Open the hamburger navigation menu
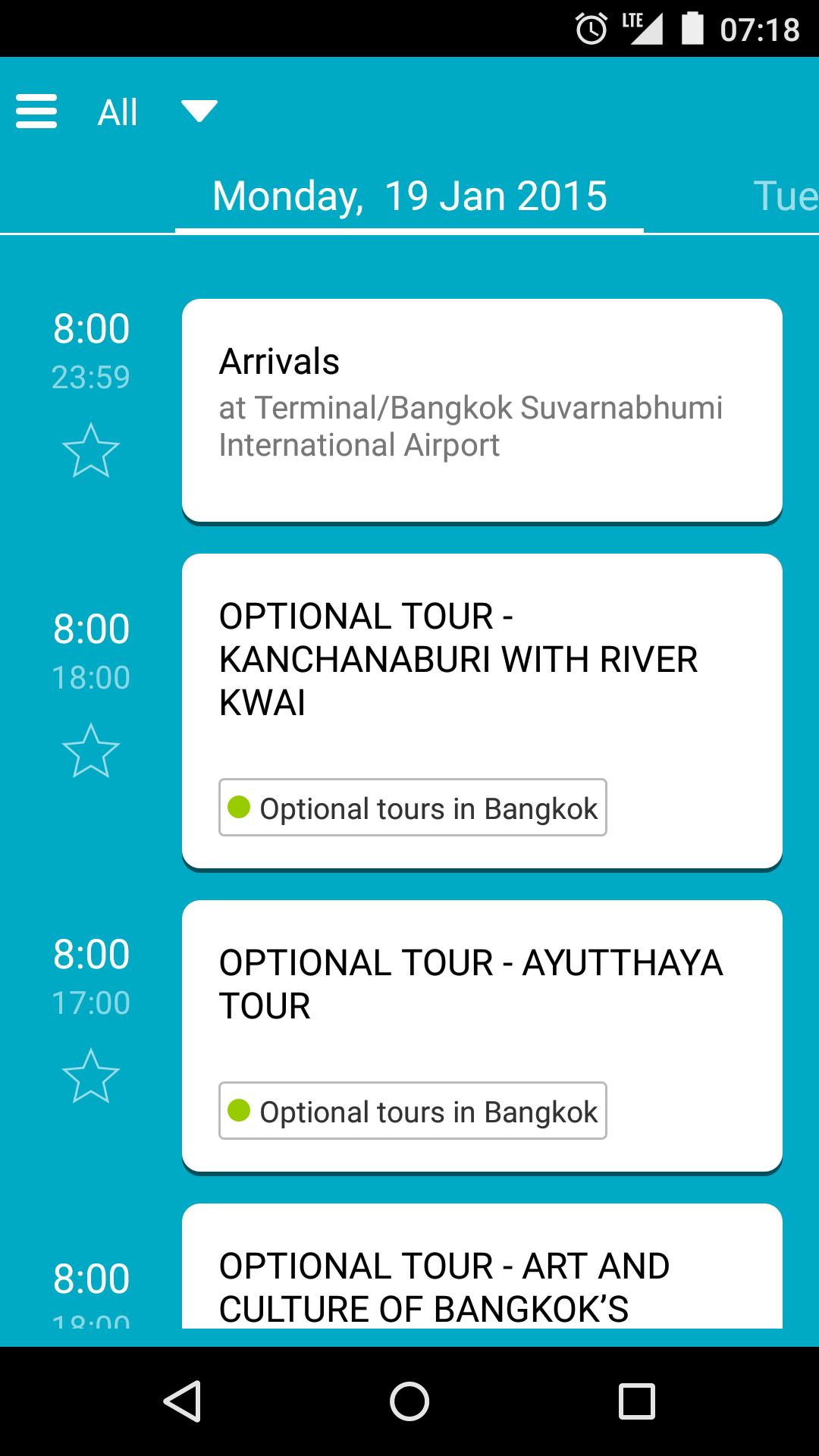This screenshot has height=1456, width=819. coord(36,111)
